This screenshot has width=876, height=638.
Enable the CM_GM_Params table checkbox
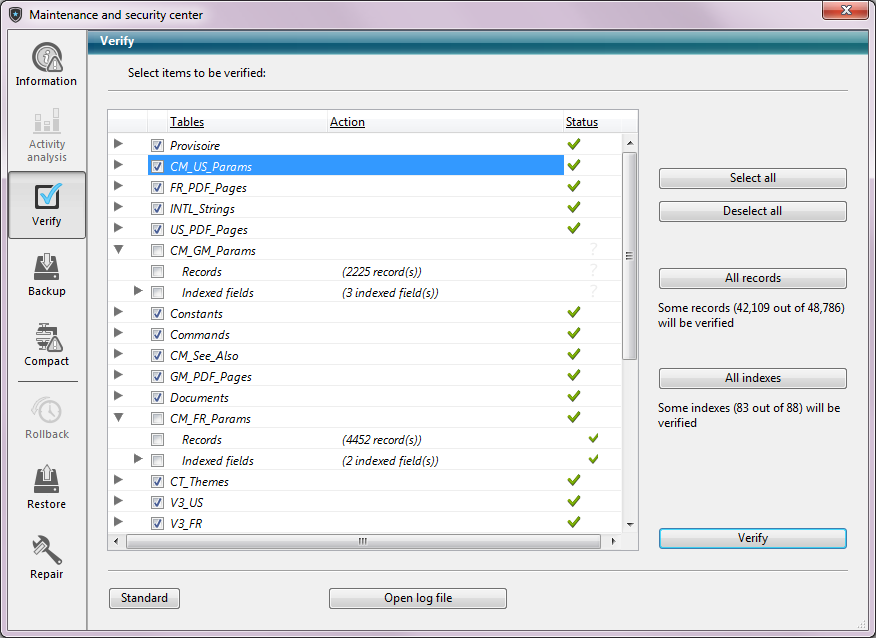coord(157,251)
